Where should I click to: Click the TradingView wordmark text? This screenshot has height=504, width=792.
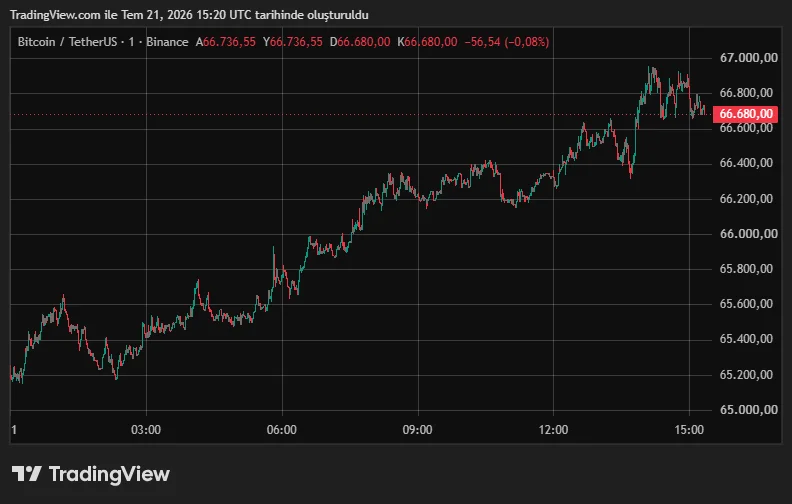[109, 474]
